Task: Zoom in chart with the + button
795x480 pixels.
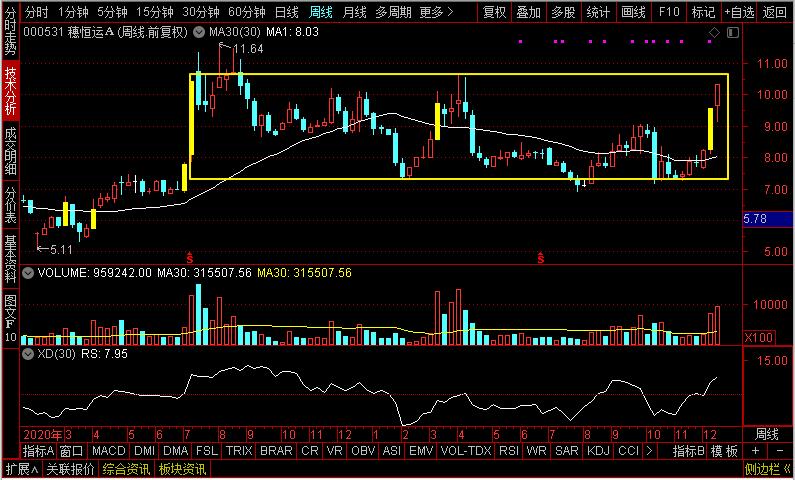Action: tap(755, 451)
